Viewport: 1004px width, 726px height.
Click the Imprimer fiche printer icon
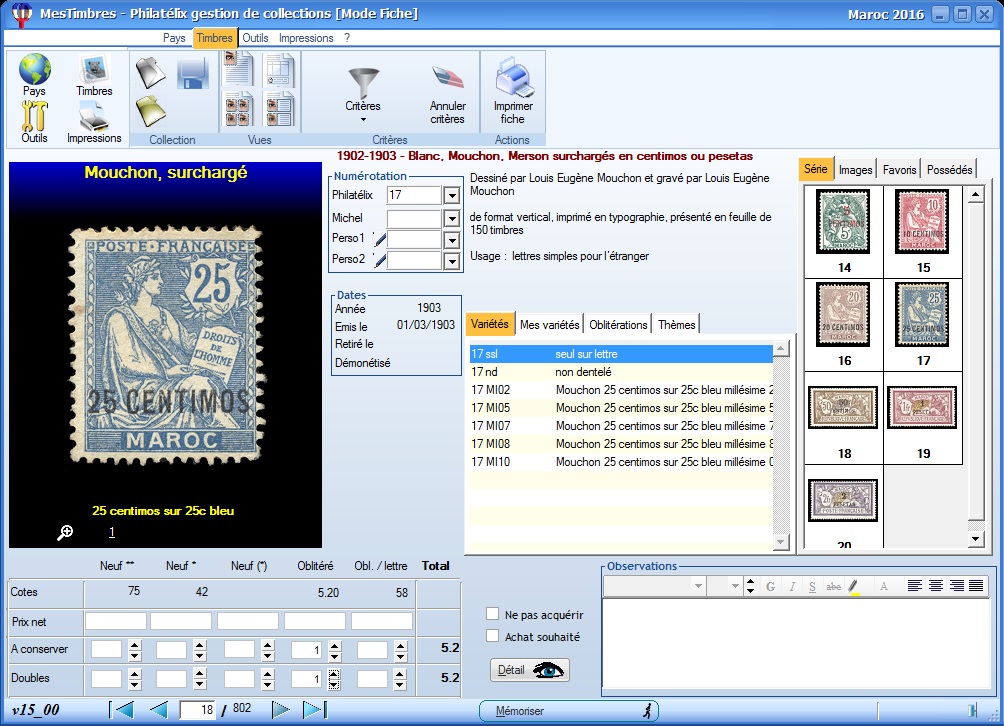[513, 77]
